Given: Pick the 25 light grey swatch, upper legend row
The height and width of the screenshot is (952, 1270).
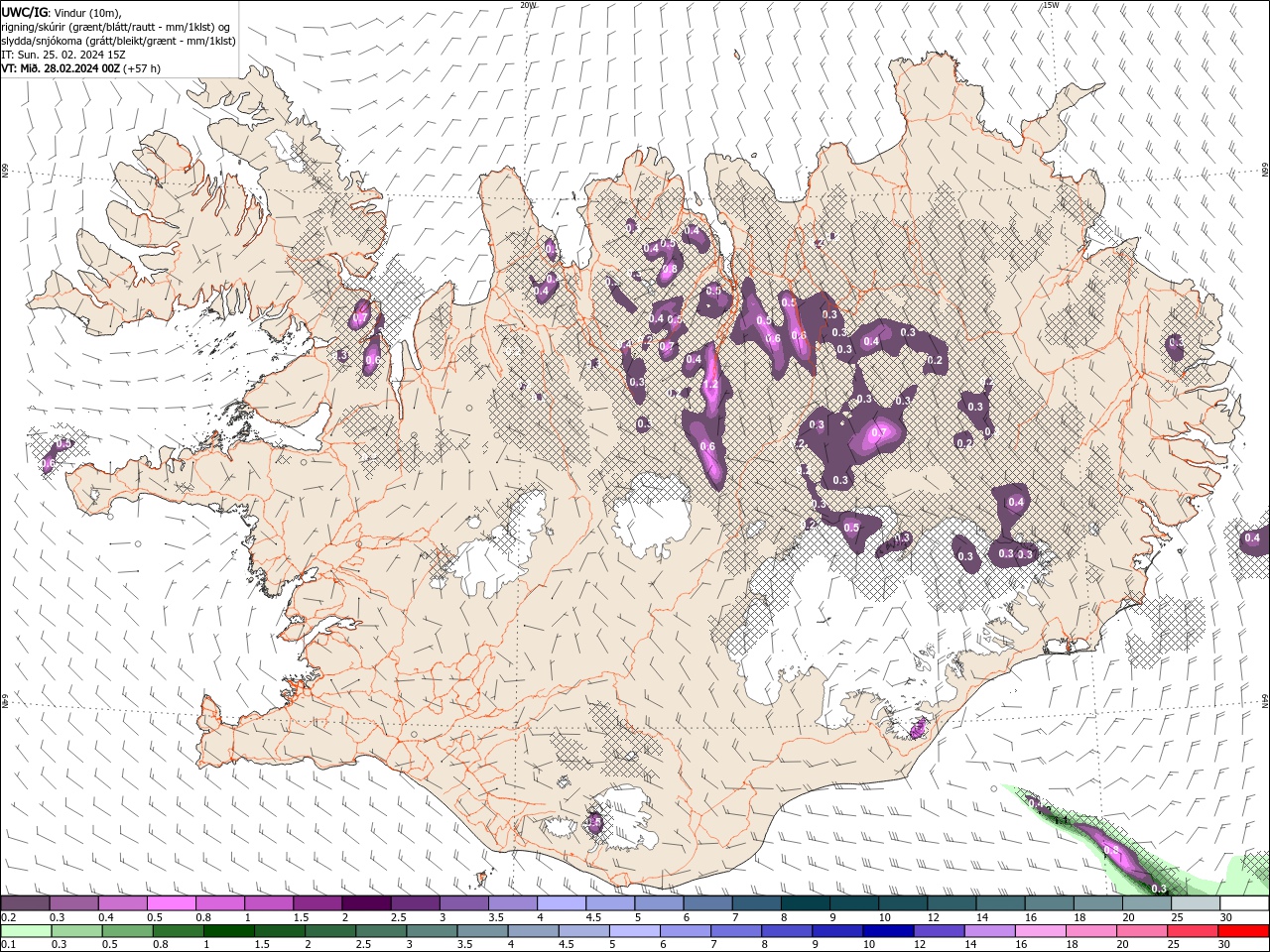Looking at the screenshot, I should coord(1195,903).
